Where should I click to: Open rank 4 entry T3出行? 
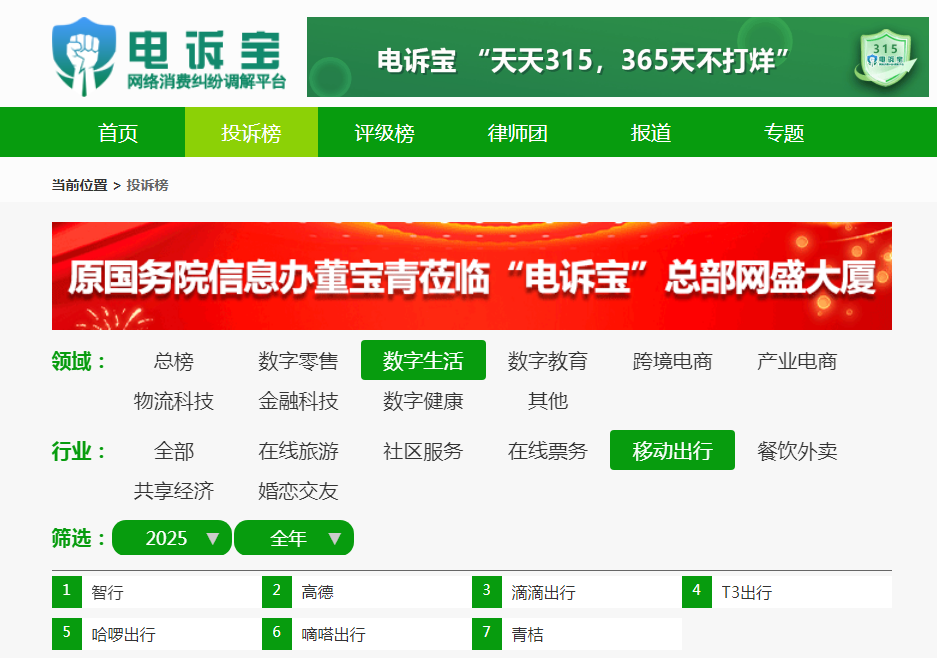tap(786, 592)
